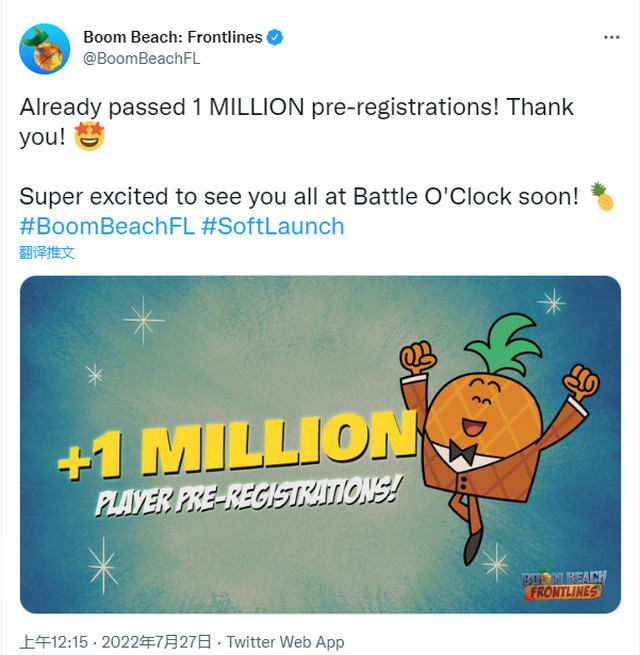The height and width of the screenshot is (655, 640).
Task: Click the tweet timestamp 上午12:15
Action: pos(54,642)
